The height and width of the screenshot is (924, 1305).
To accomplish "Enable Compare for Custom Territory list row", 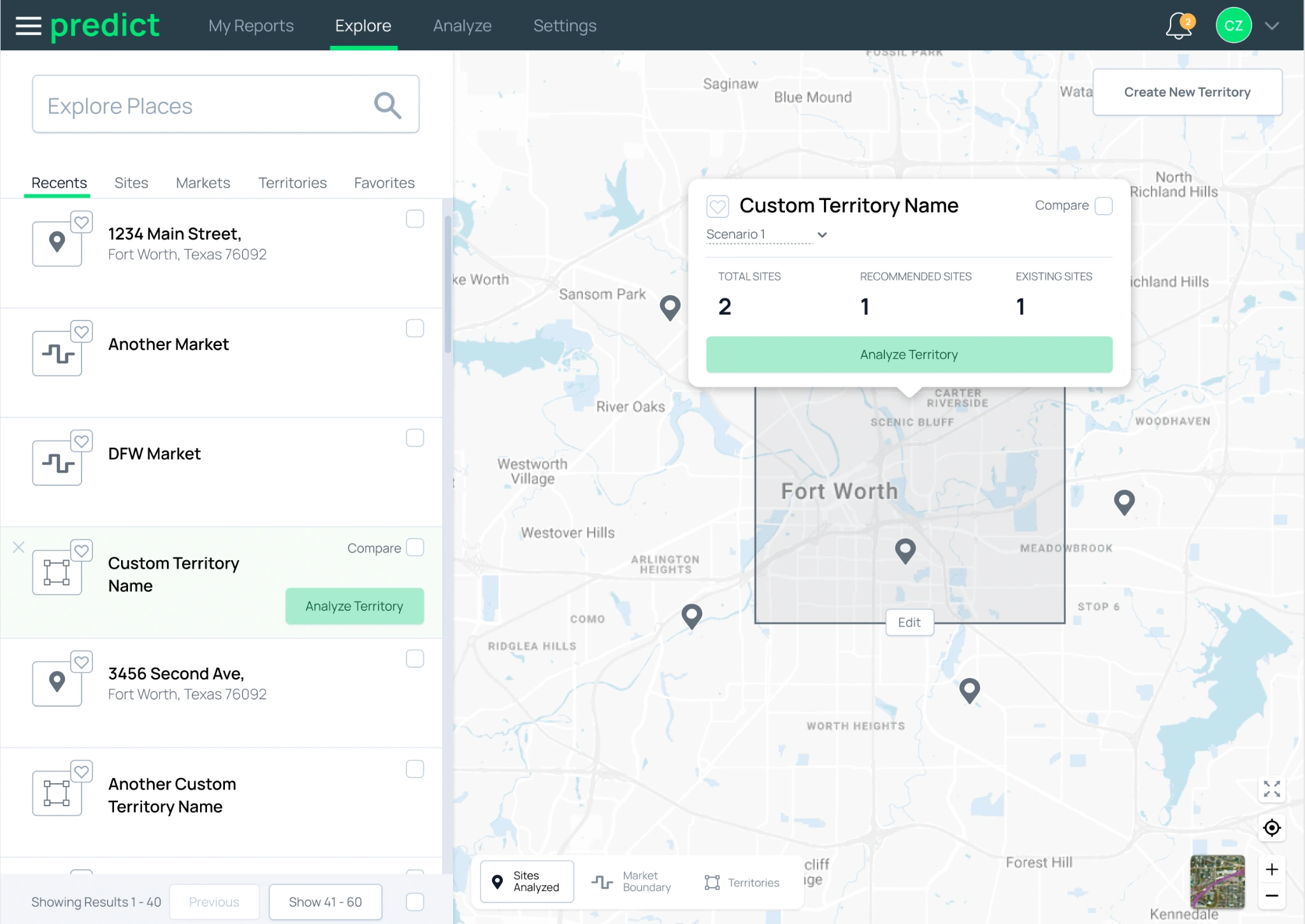I will (x=415, y=547).
